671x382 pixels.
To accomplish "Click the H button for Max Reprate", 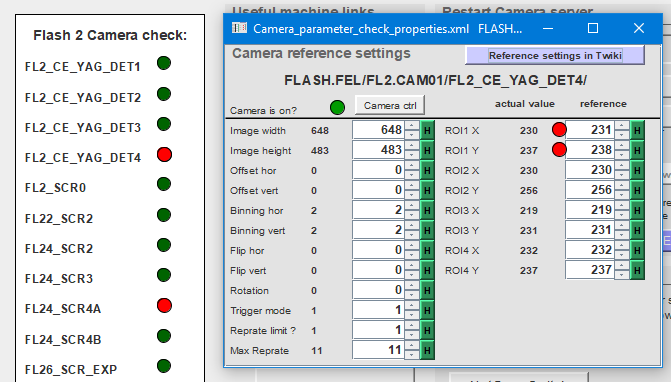I will (427, 350).
